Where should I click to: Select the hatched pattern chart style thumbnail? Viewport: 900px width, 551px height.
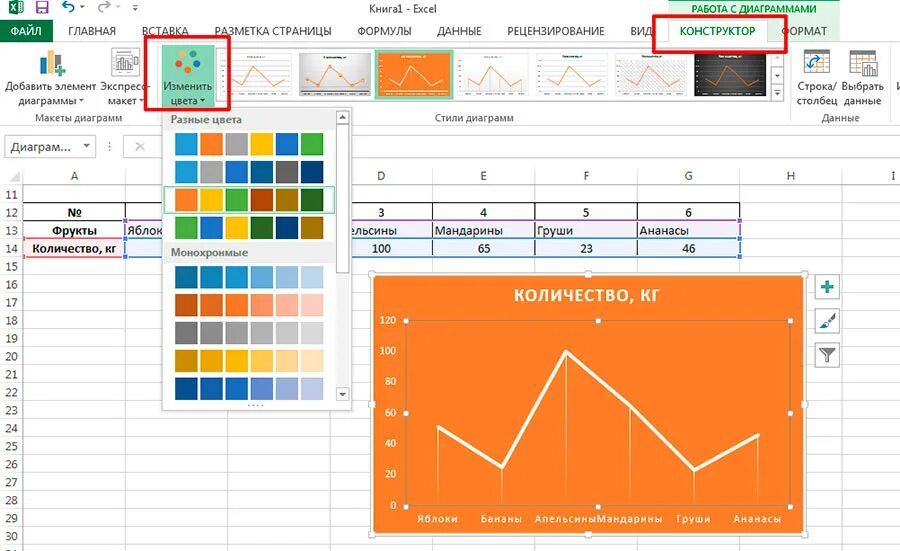pos(650,75)
